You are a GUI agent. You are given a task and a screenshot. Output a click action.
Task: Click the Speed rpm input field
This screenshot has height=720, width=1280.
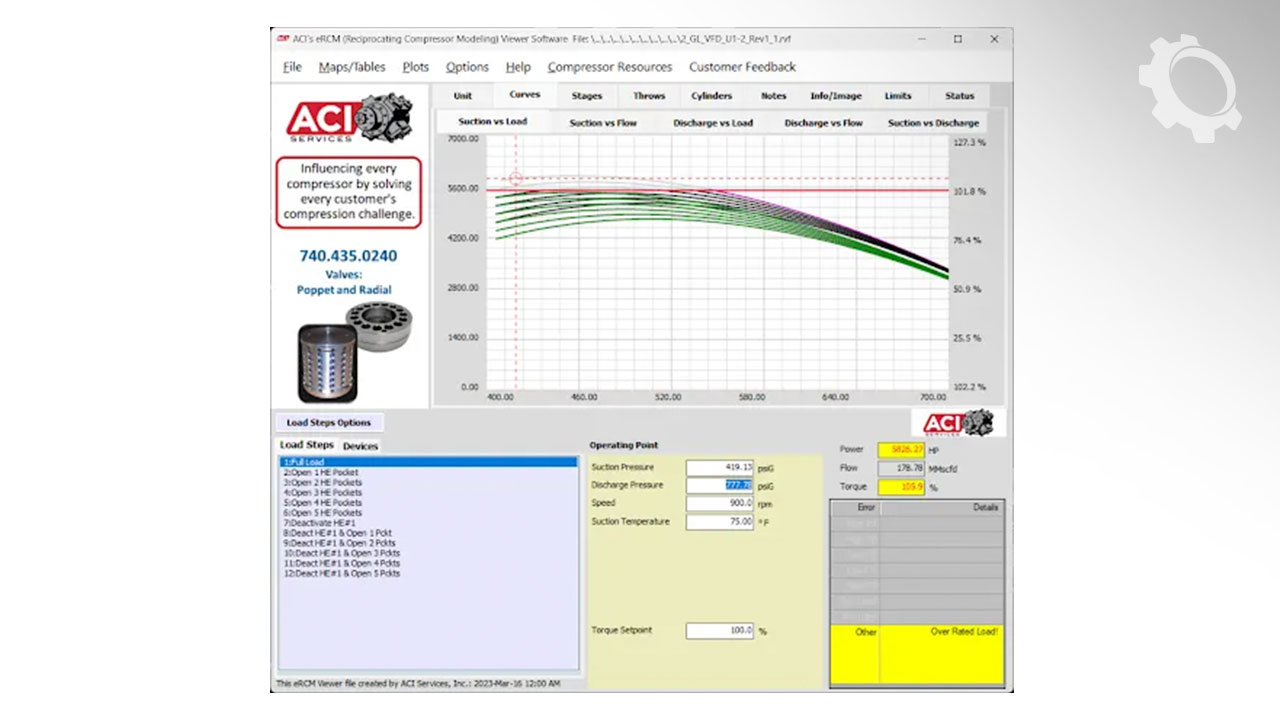click(x=719, y=503)
